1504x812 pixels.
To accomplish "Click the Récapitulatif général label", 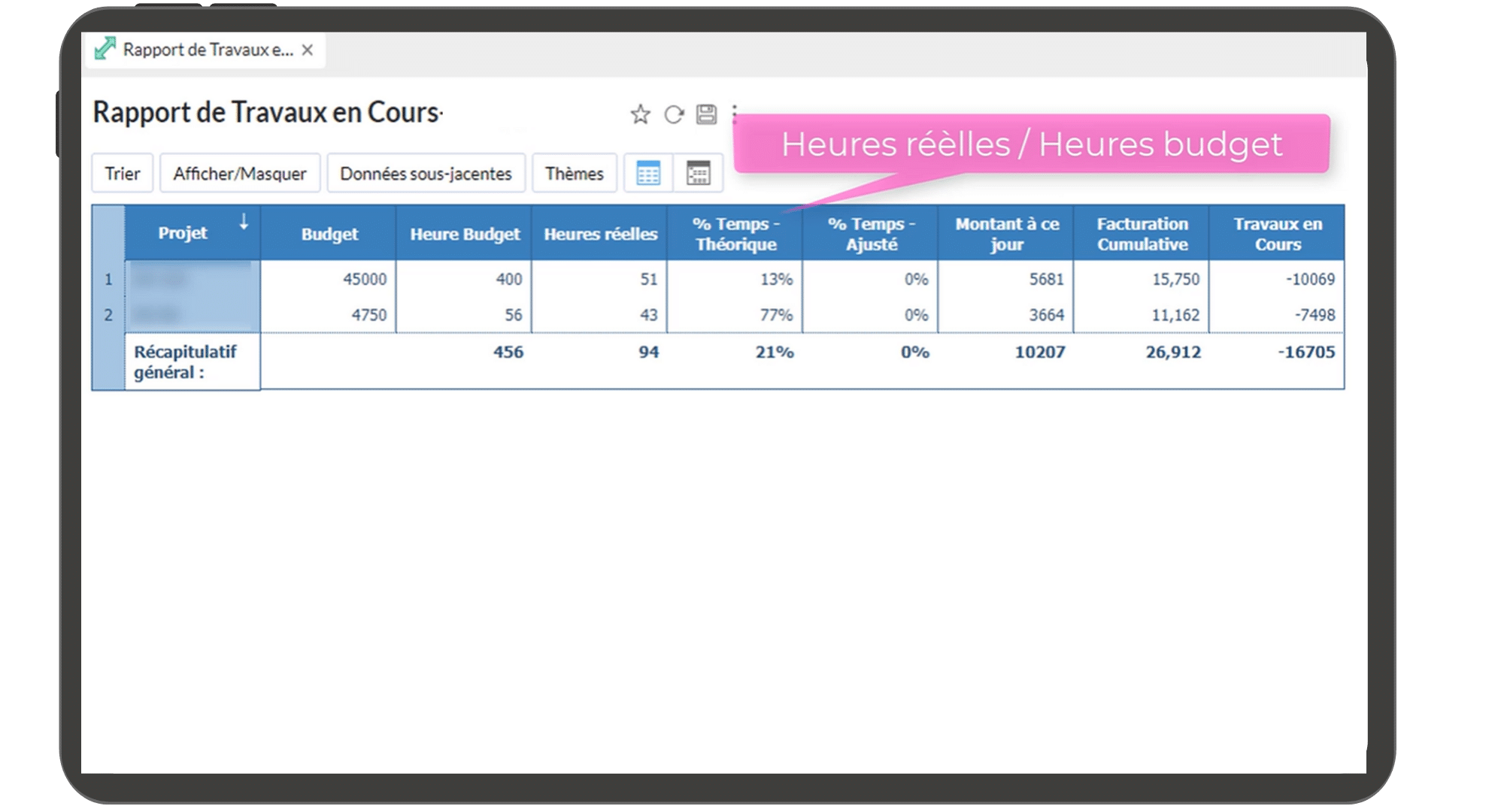I will pyautogui.click(x=185, y=362).
